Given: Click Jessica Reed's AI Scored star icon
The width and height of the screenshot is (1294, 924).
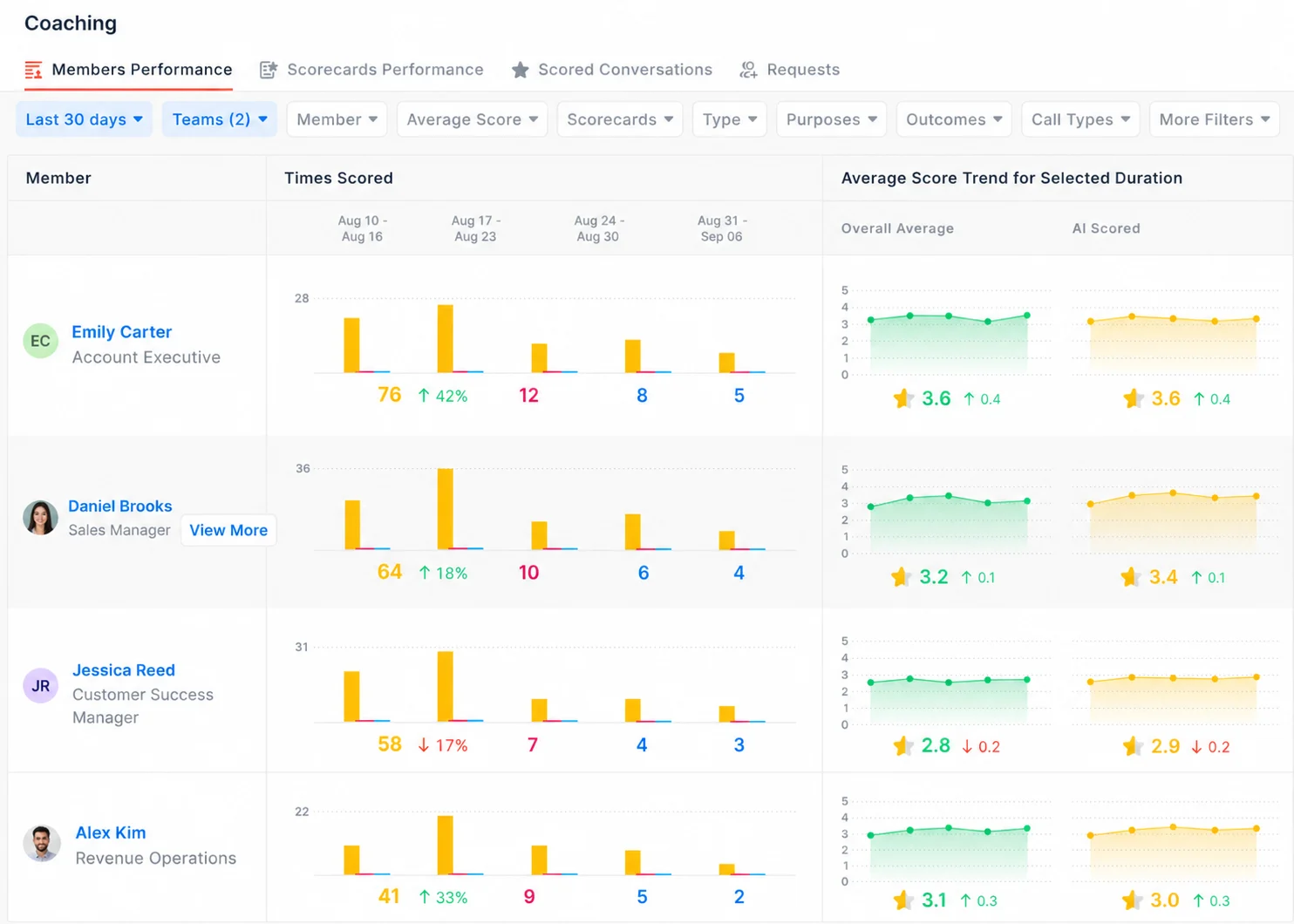Looking at the screenshot, I should 1133,746.
